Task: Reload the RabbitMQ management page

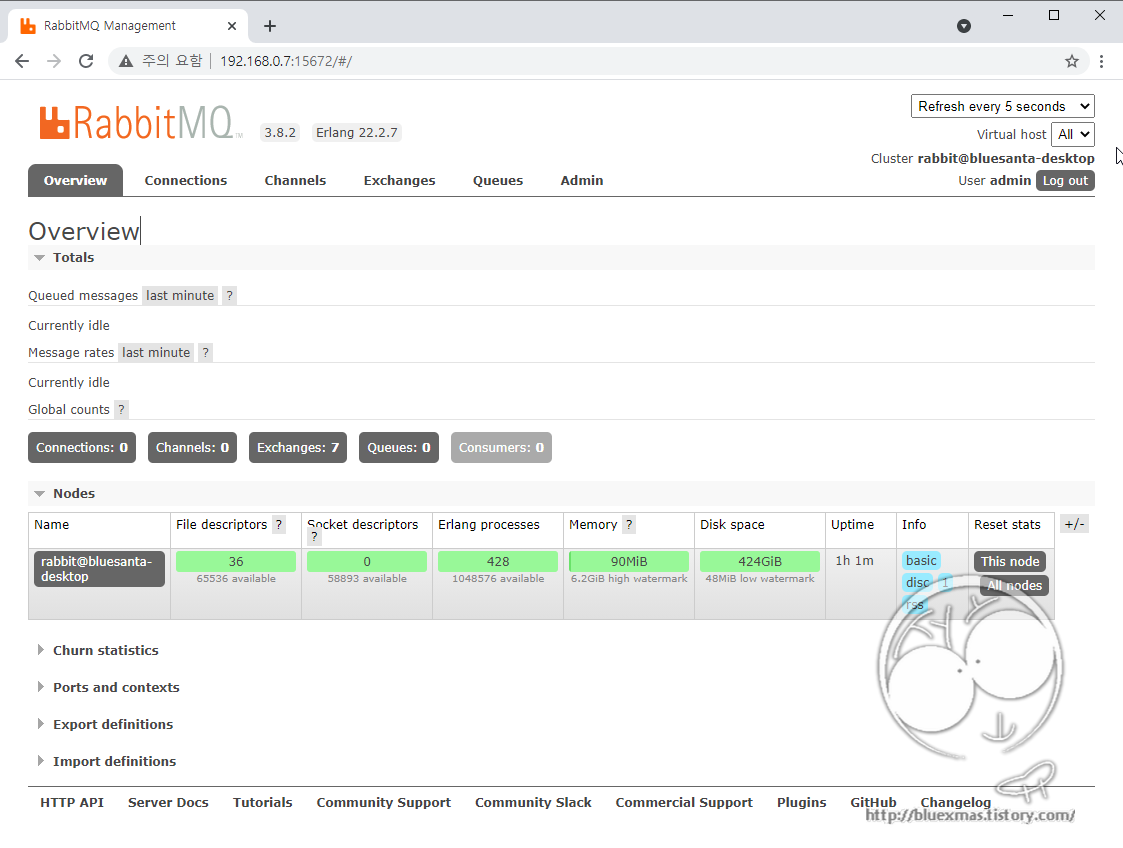Action: tap(86, 61)
